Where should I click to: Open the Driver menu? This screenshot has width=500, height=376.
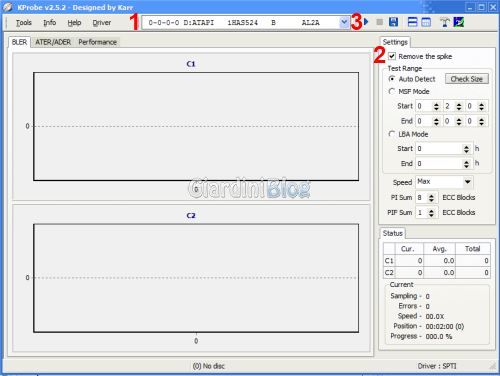point(102,23)
